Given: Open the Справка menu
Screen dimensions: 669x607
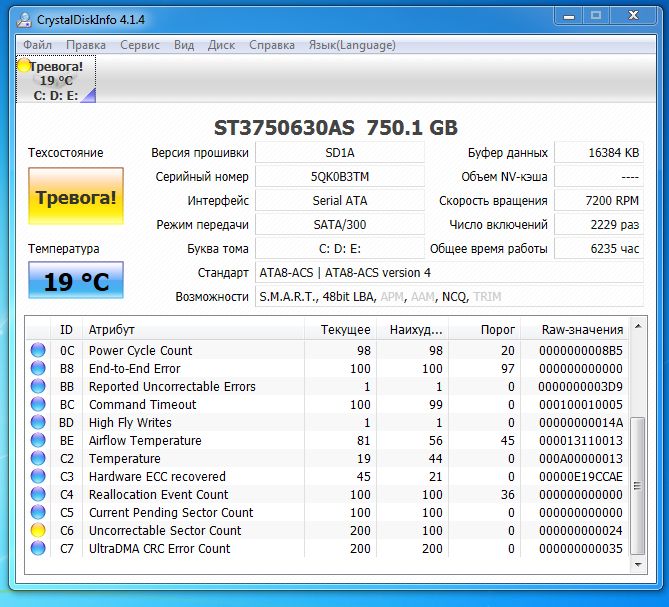Looking at the screenshot, I should (x=272, y=45).
